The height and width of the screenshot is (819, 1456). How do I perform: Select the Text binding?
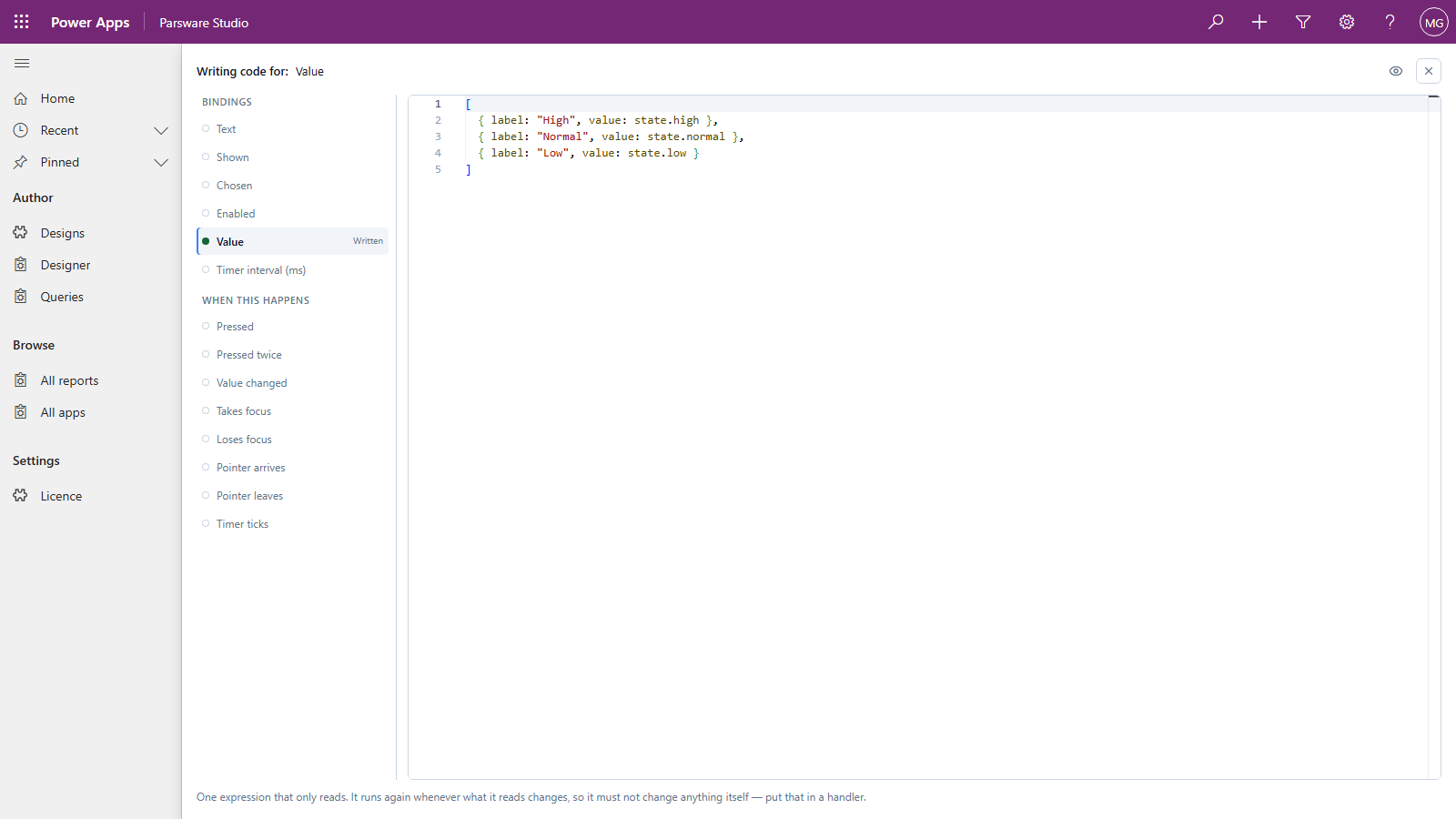tap(292, 129)
